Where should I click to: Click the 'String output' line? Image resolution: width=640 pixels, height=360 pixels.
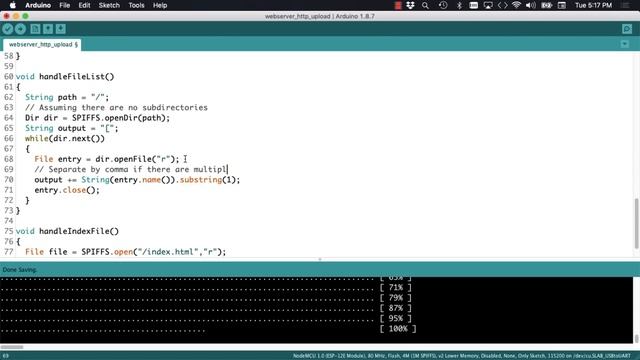(71, 128)
